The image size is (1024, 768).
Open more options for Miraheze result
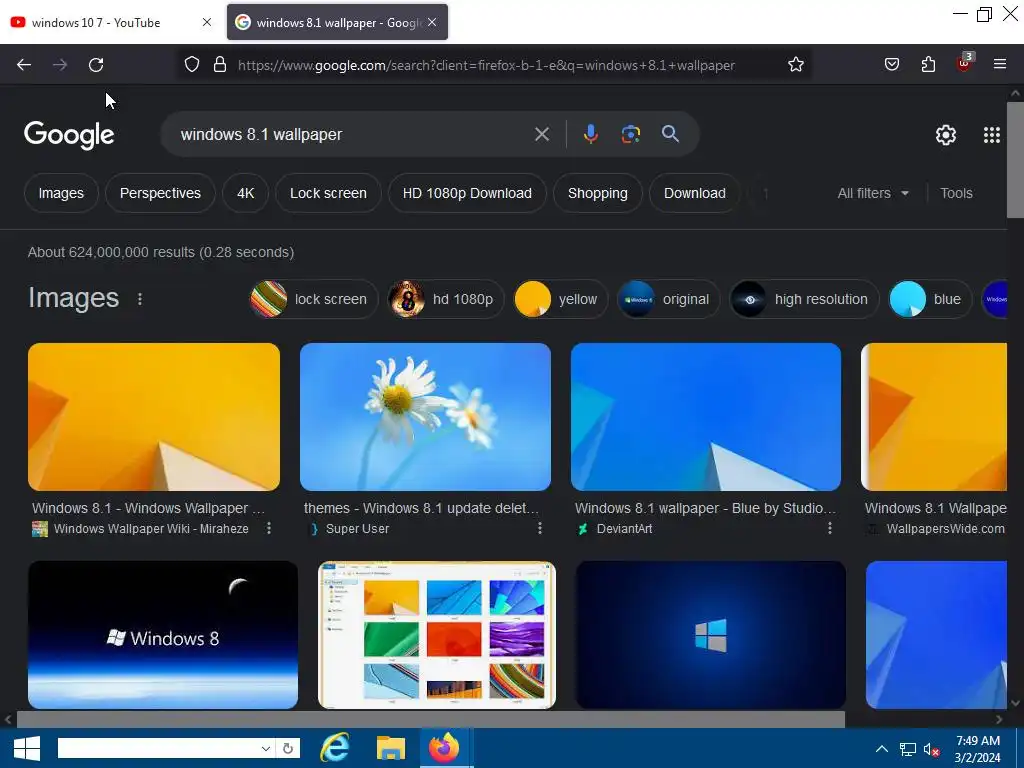tap(269, 528)
